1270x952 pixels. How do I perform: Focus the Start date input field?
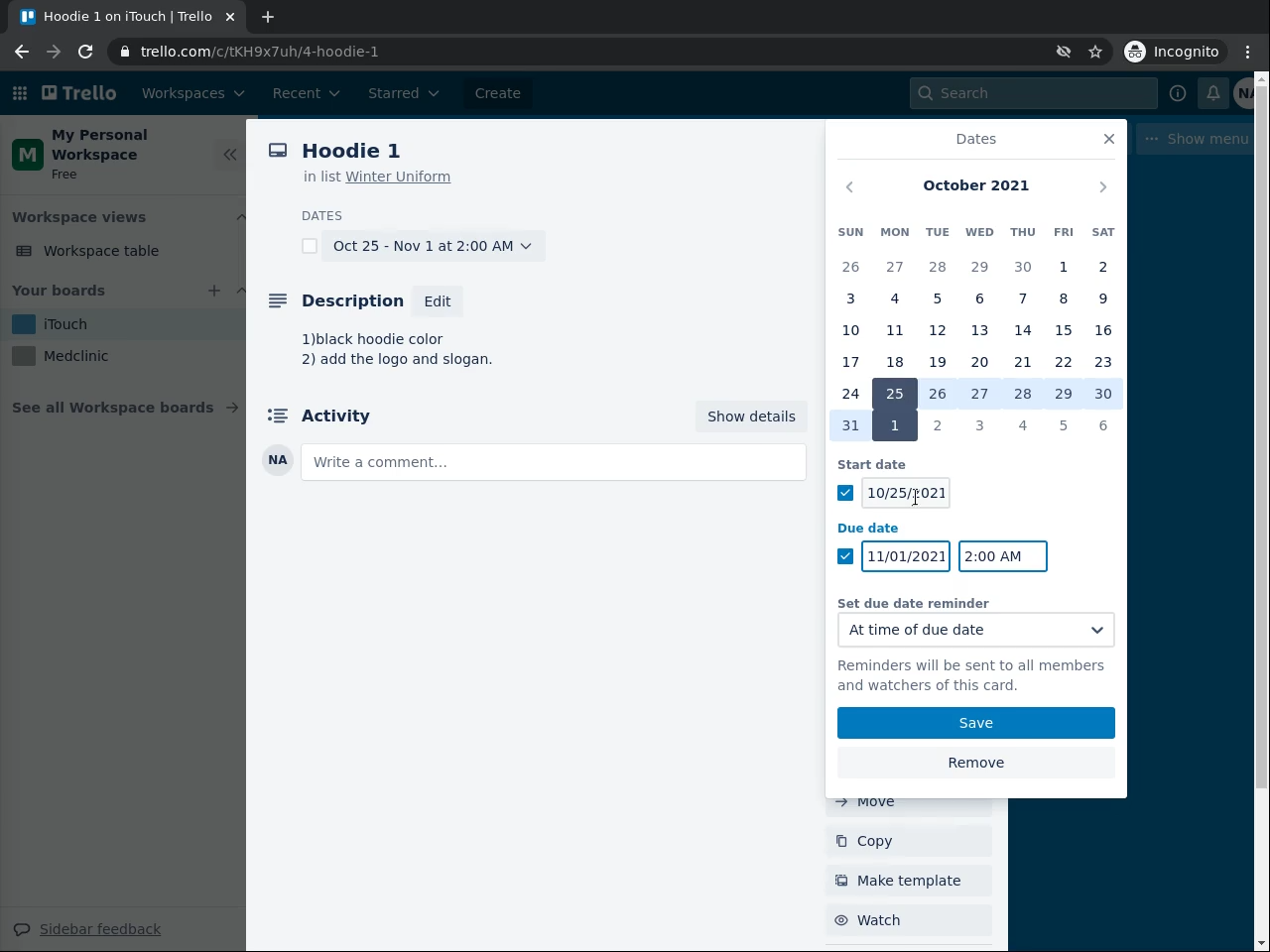[x=906, y=493]
